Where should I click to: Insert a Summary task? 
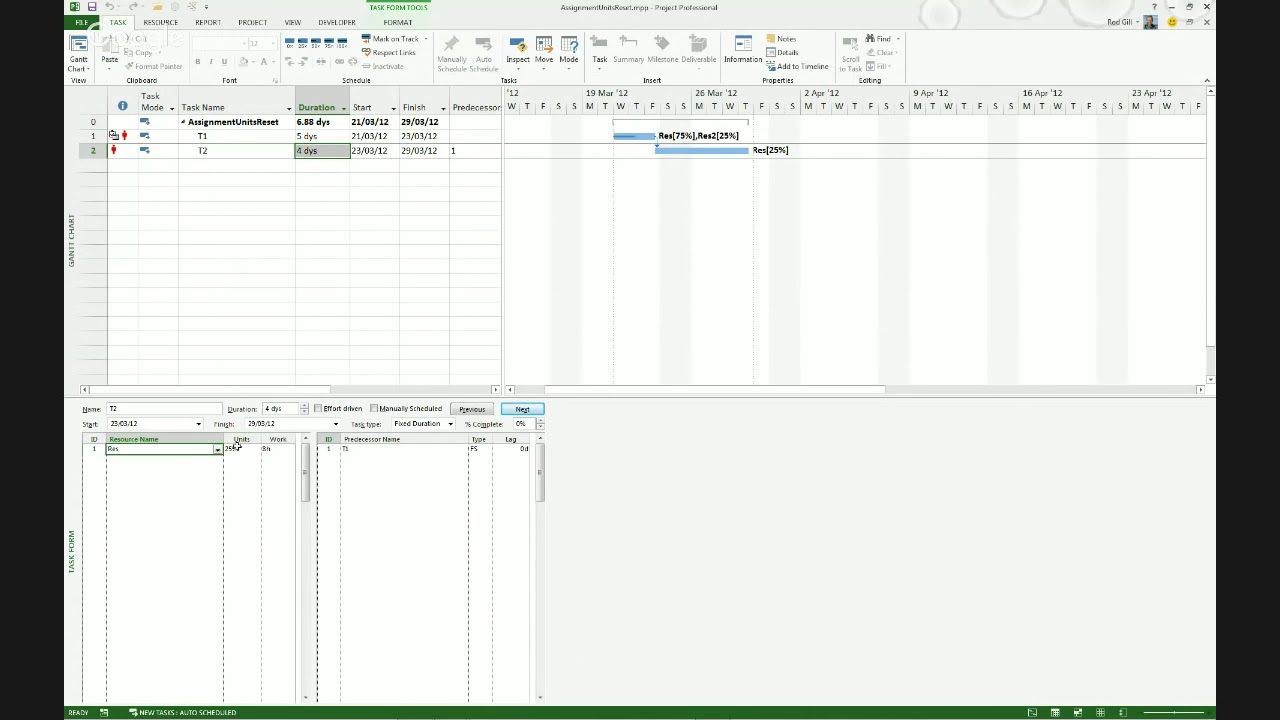coord(629,51)
